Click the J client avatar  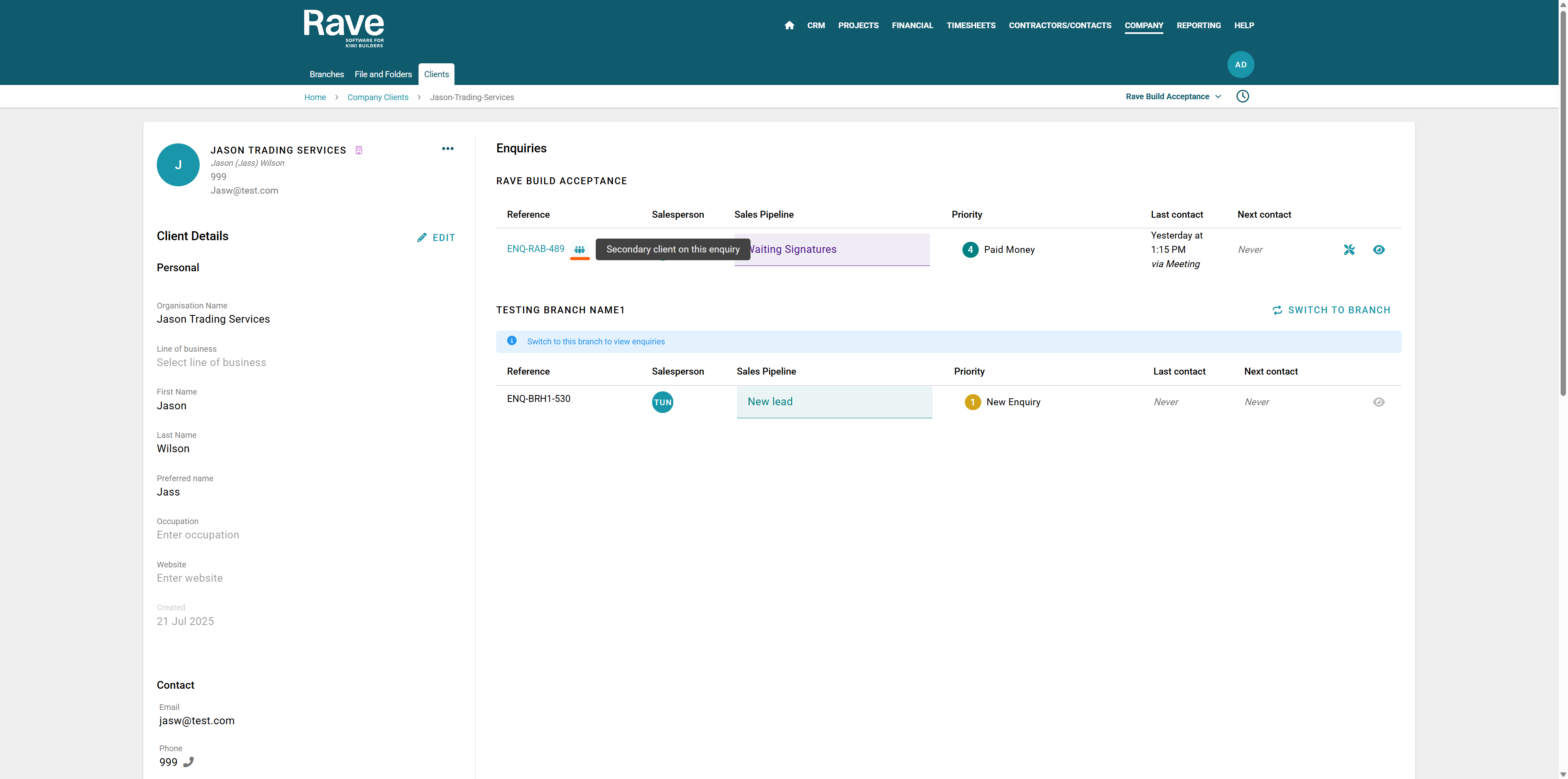tap(178, 165)
